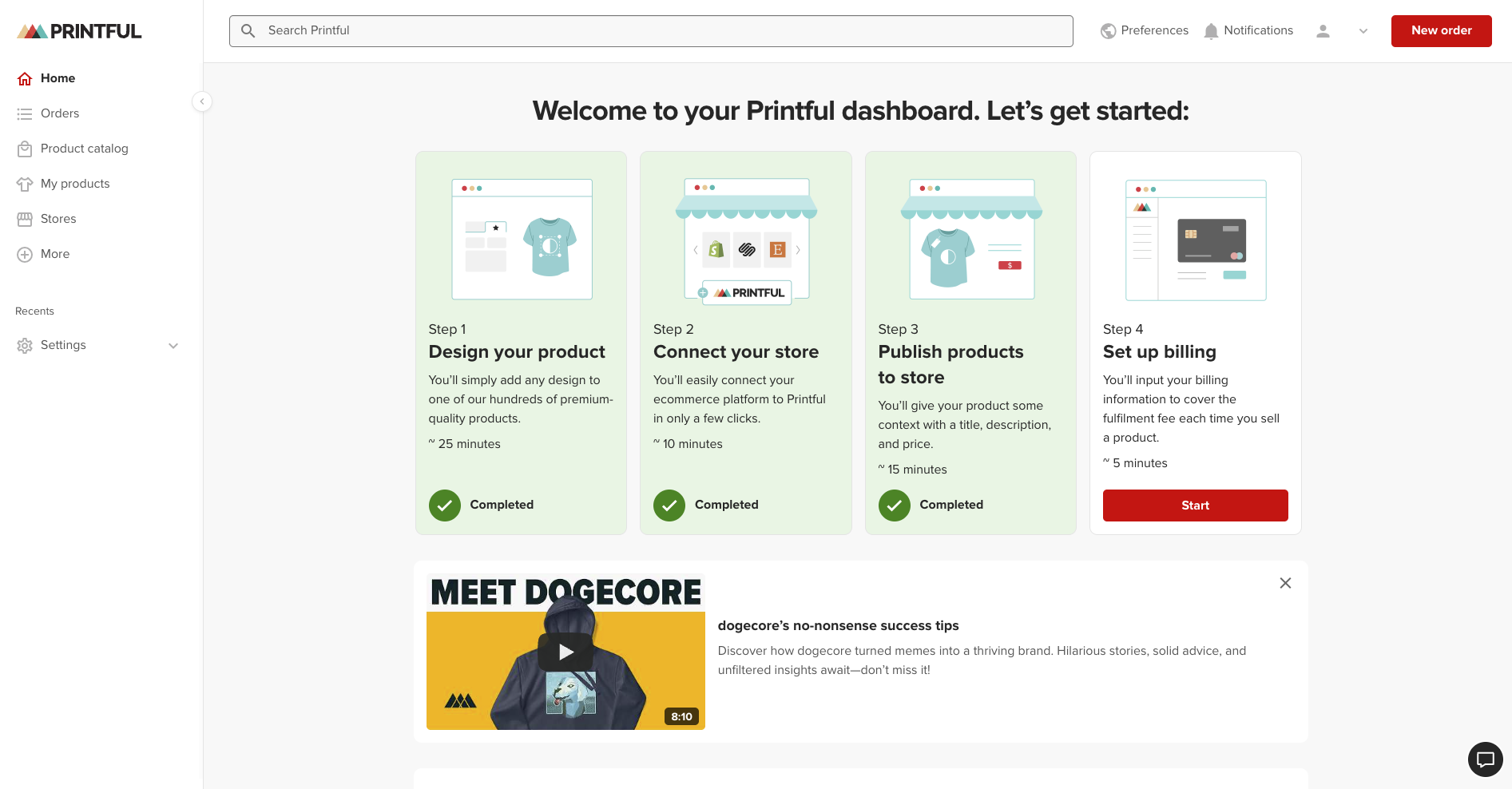This screenshot has height=789, width=1512.
Task: Open the chat support bubble
Action: [1485, 759]
